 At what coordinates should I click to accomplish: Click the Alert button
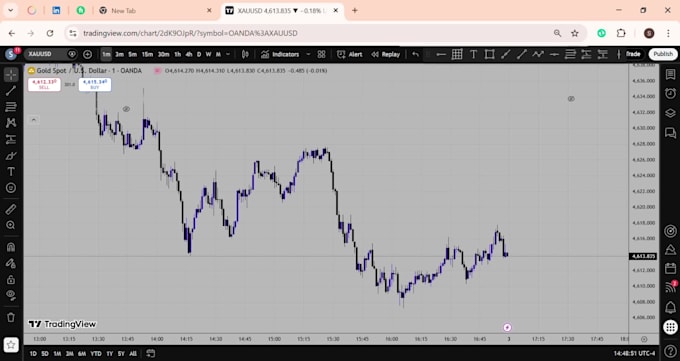(350, 54)
